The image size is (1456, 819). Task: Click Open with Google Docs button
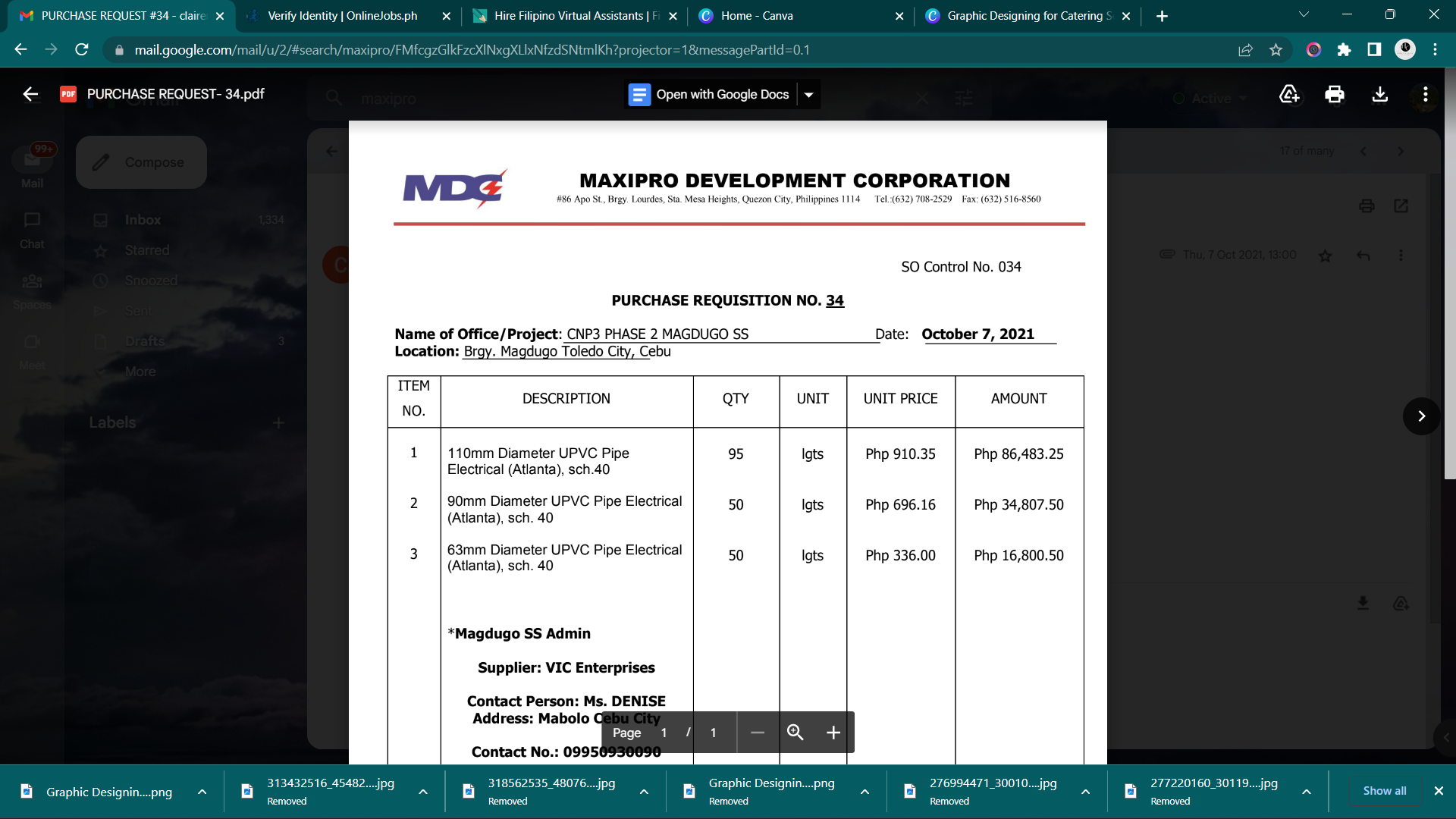click(711, 95)
